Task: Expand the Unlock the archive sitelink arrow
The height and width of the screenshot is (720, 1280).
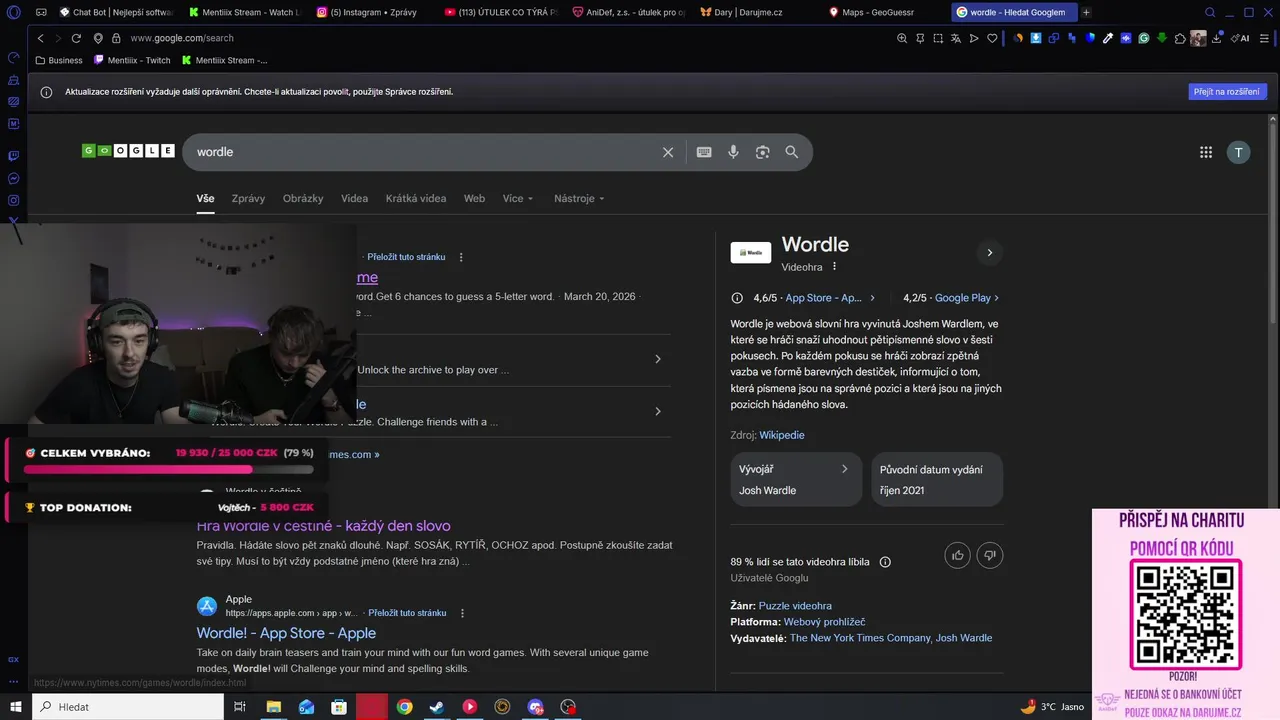Action: (x=657, y=359)
